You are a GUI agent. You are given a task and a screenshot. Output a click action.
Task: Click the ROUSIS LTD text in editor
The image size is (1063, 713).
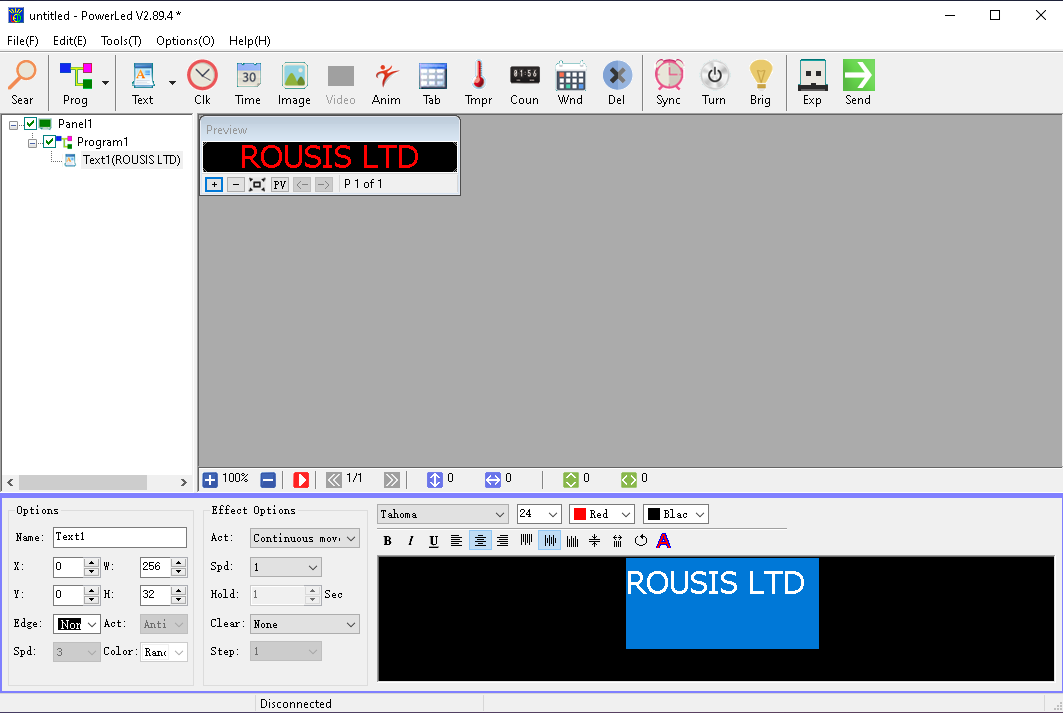[715, 583]
